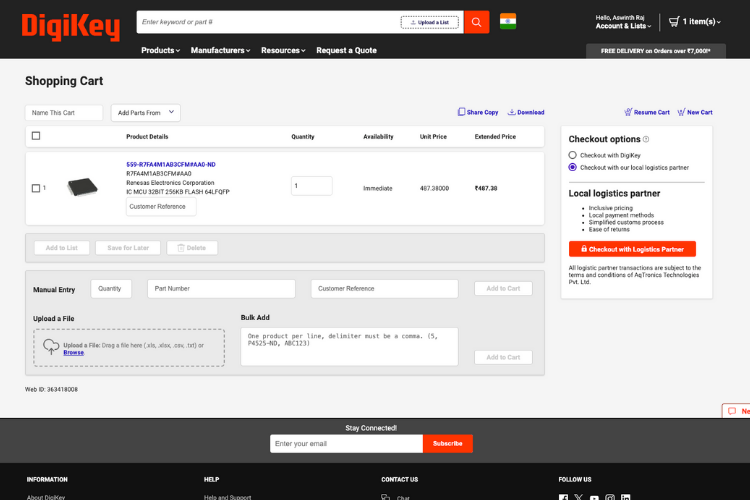The image size is (750, 500).
Task: Open the LinkedIn icon under Follow Us
Action: [626, 498]
